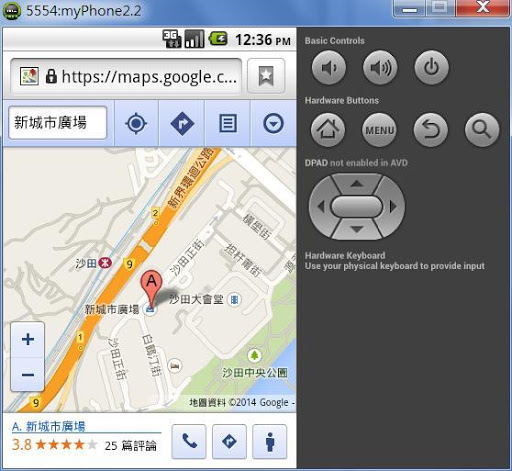Viewport: 512px width, 471px height.
Task: Click the maps.google URL address bar
Action: [x=126, y=76]
